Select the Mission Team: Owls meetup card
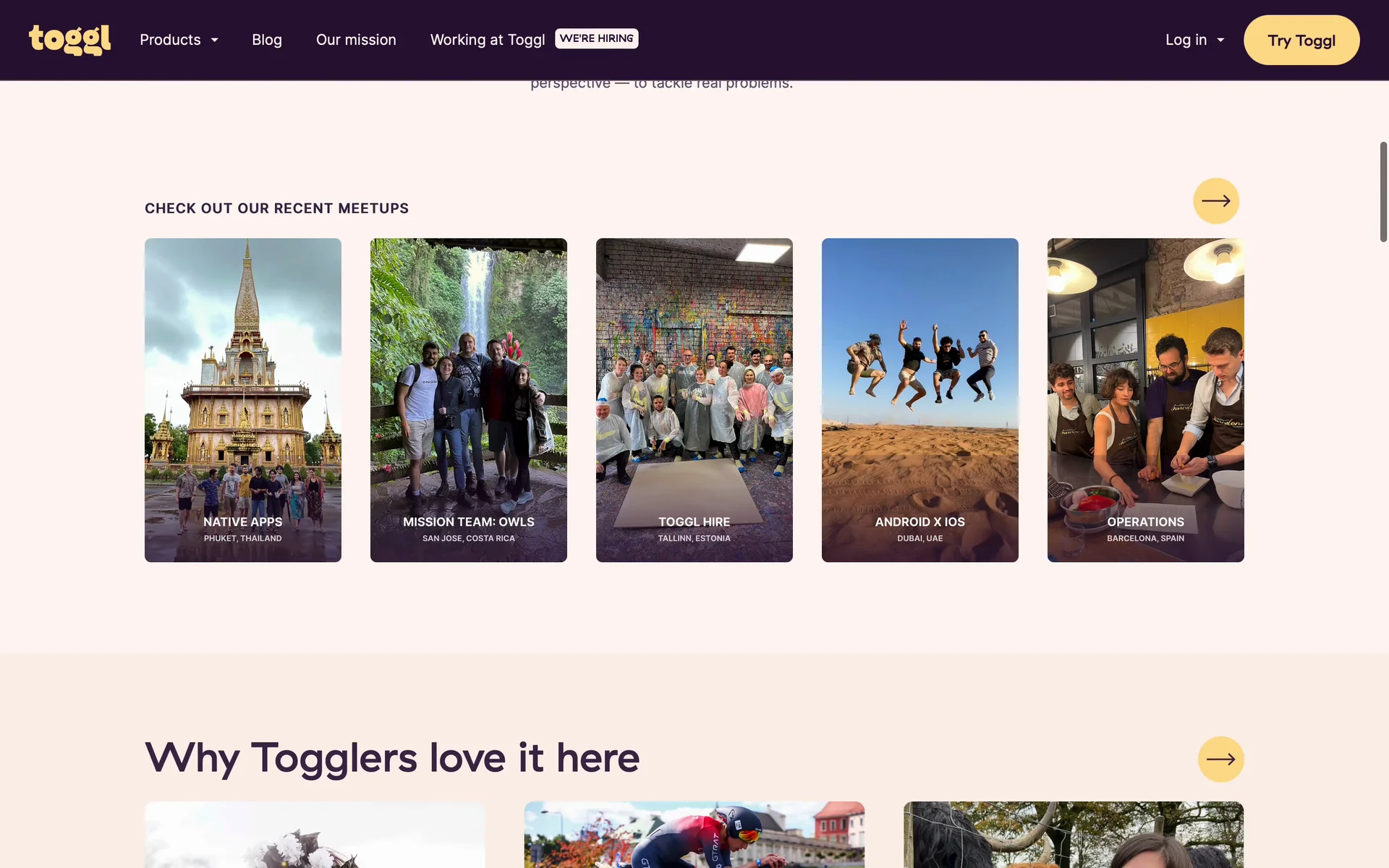 click(x=469, y=399)
